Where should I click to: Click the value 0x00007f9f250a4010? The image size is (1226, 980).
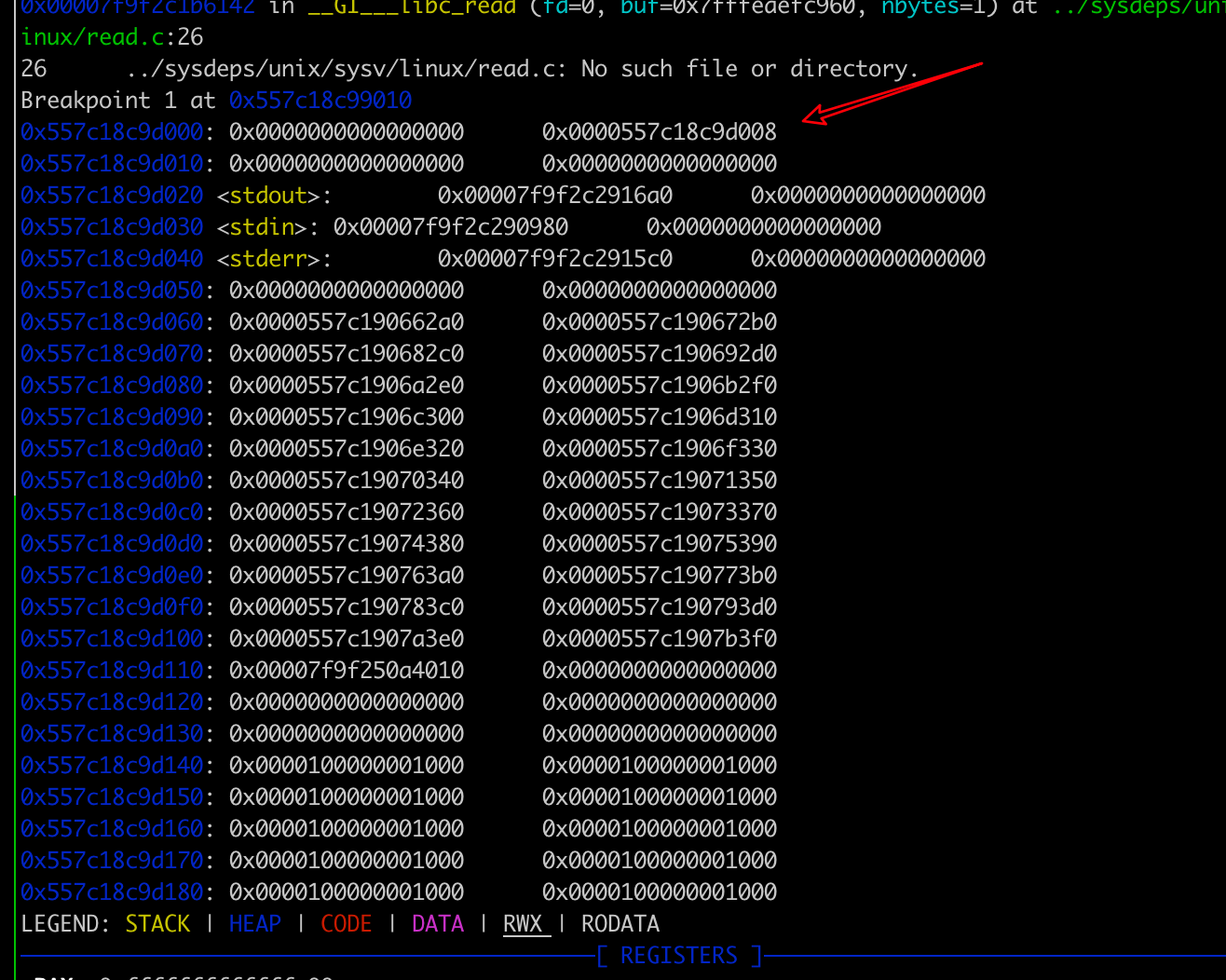347,671
